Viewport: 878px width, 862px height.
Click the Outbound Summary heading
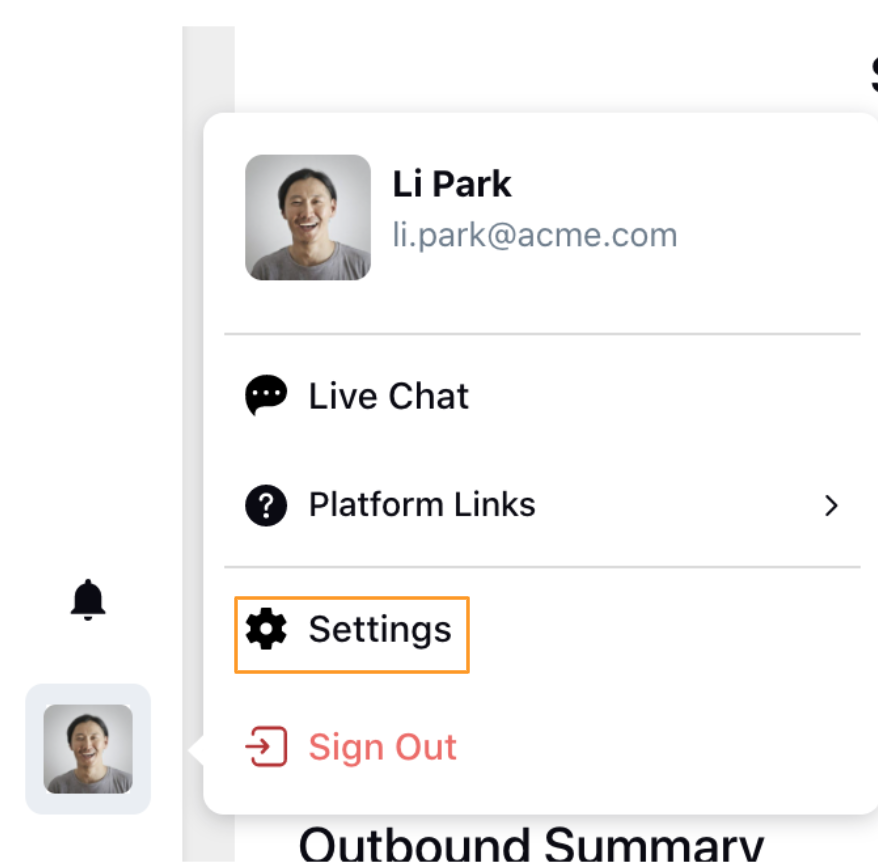click(531, 844)
